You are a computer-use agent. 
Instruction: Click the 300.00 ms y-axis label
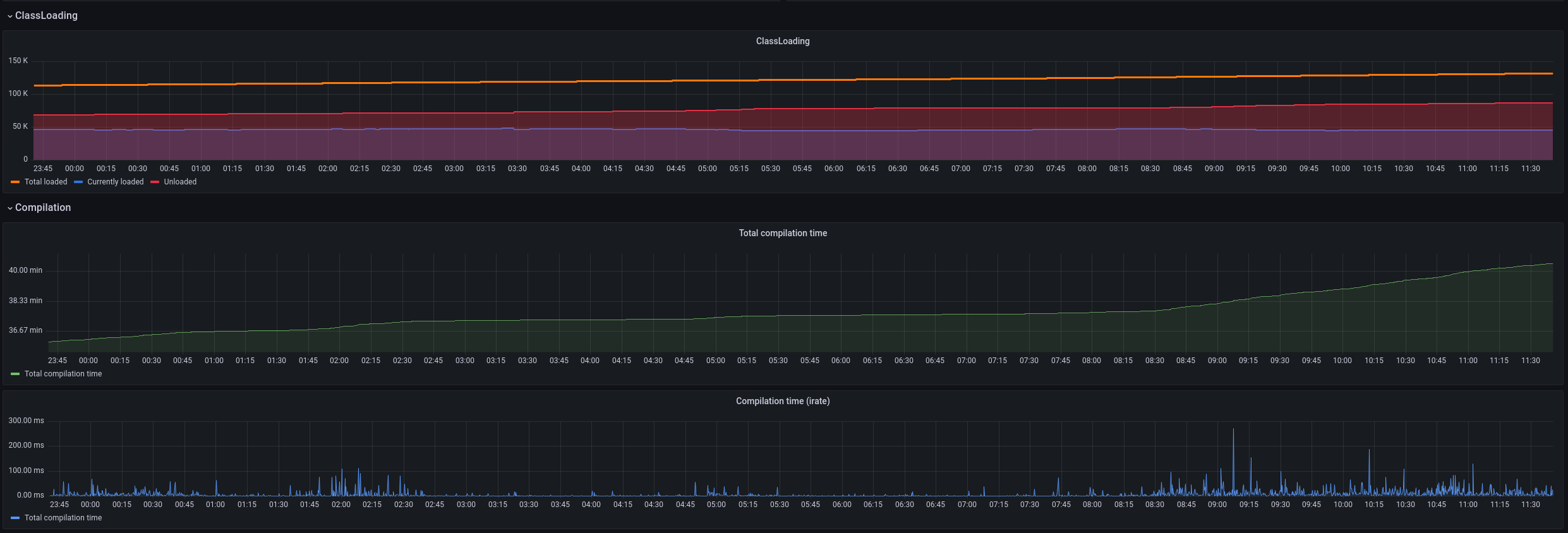[x=27, y=421]
